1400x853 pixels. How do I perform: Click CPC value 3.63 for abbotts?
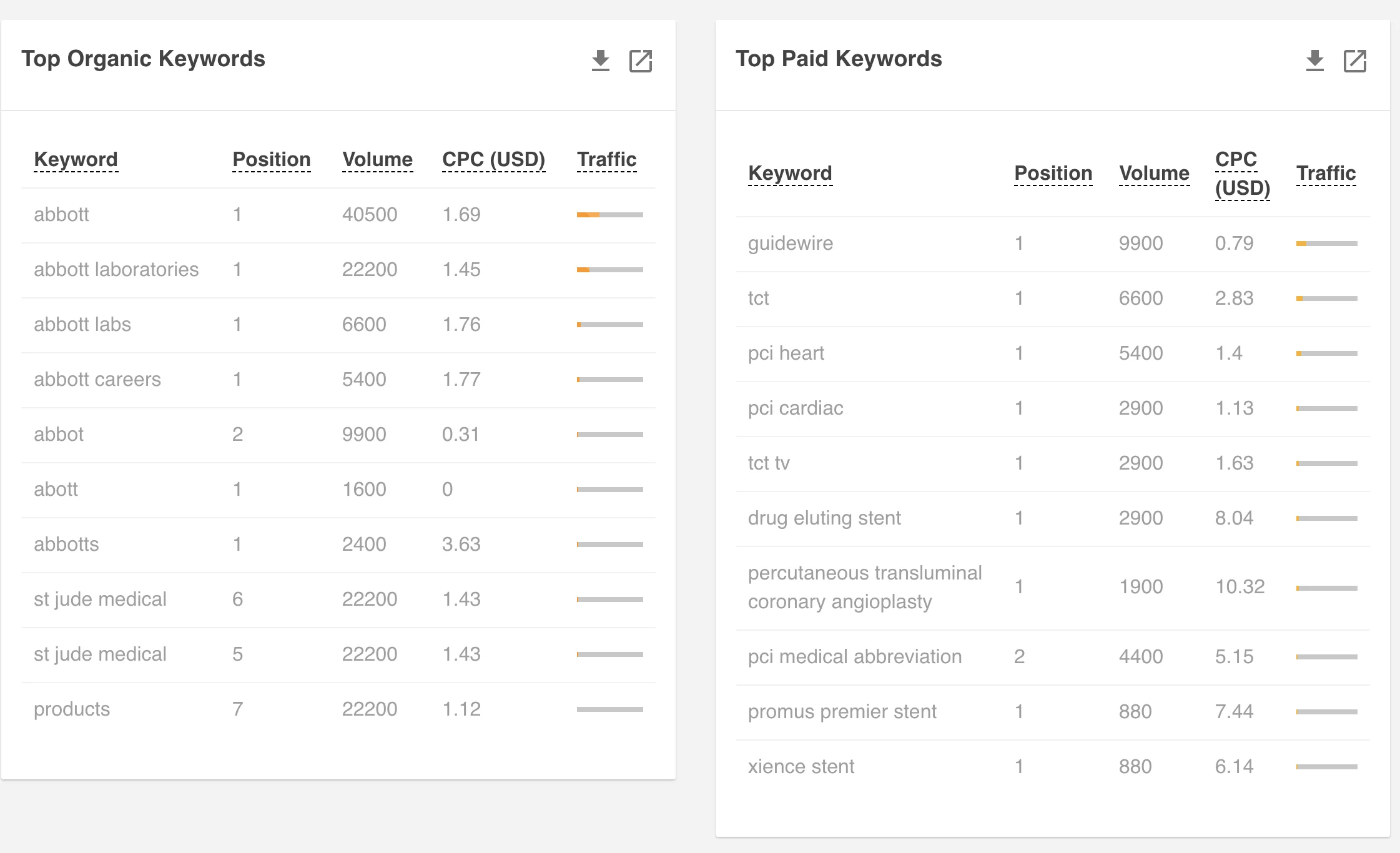pos(461,545)
